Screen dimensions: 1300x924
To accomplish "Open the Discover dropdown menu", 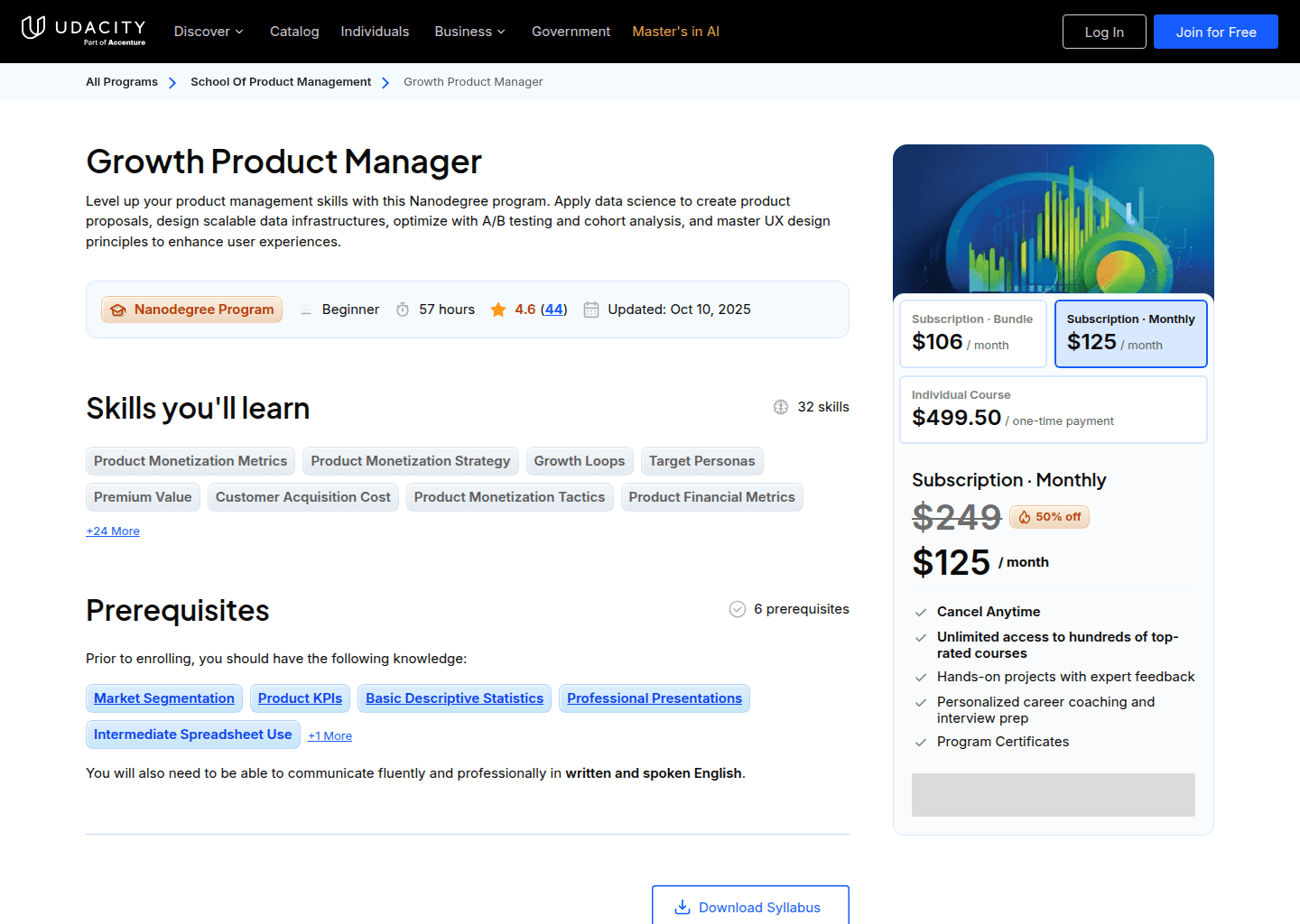I will click(209, 32).
